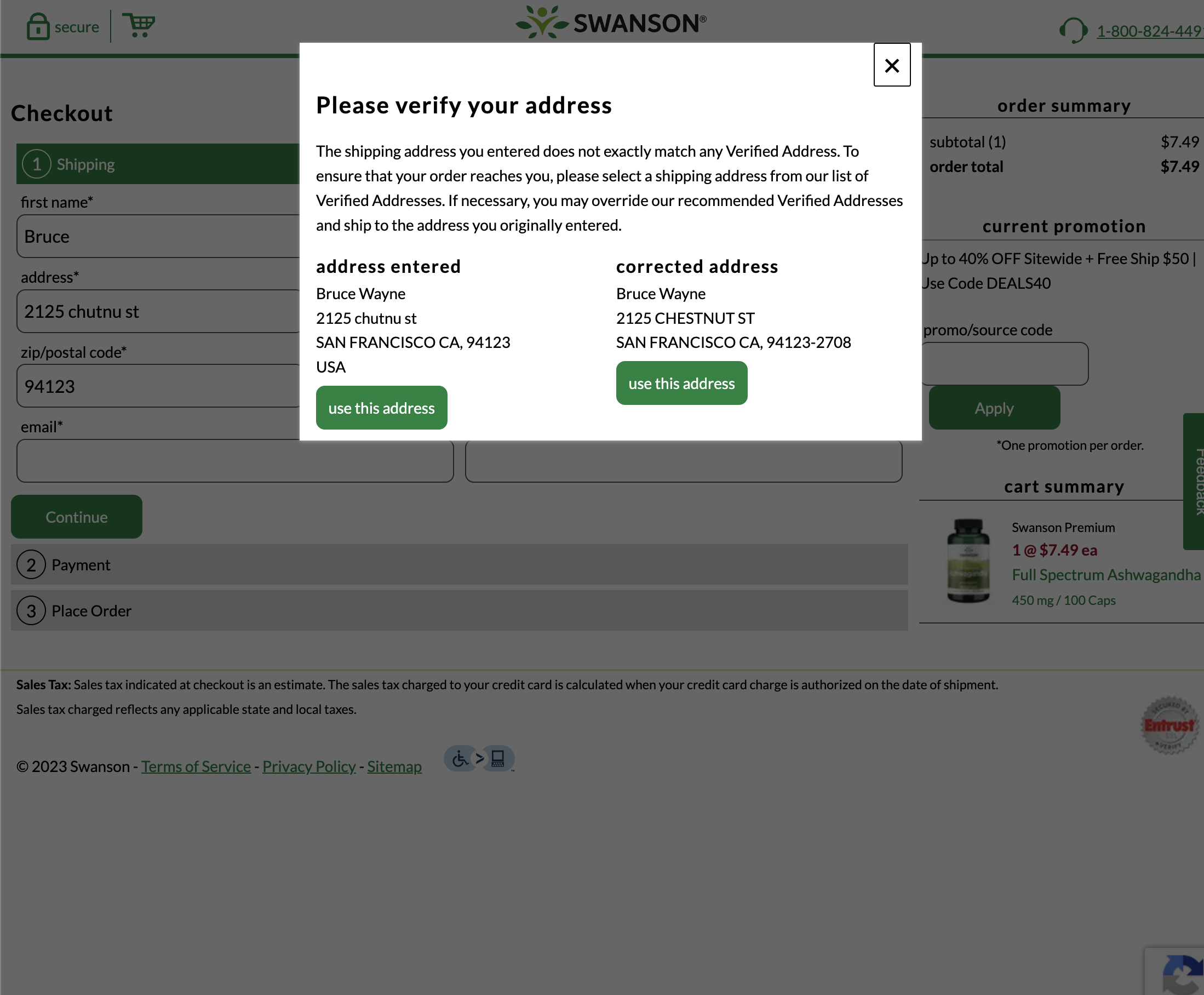
Task: Open Full Spectrum Ashwagandha product link
Action: pyautogui.click(x=1105, y=574)
